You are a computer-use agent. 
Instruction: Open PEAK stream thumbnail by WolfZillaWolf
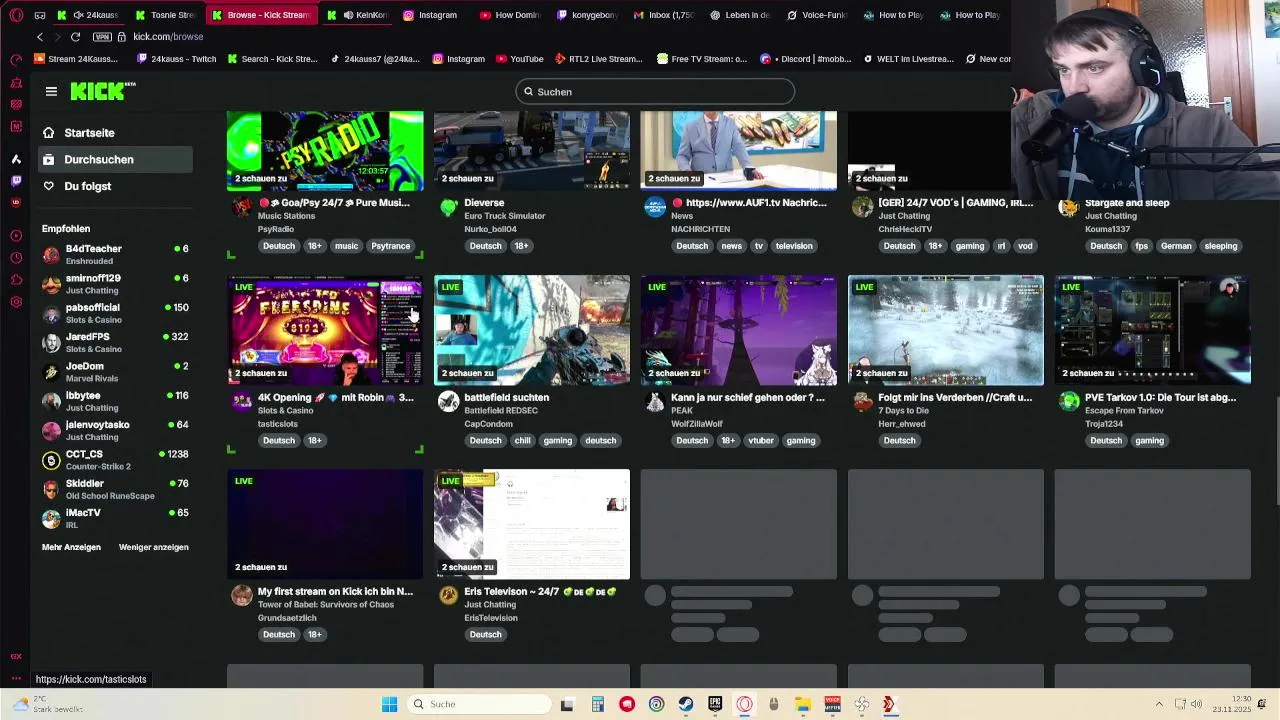coord(739,330)
